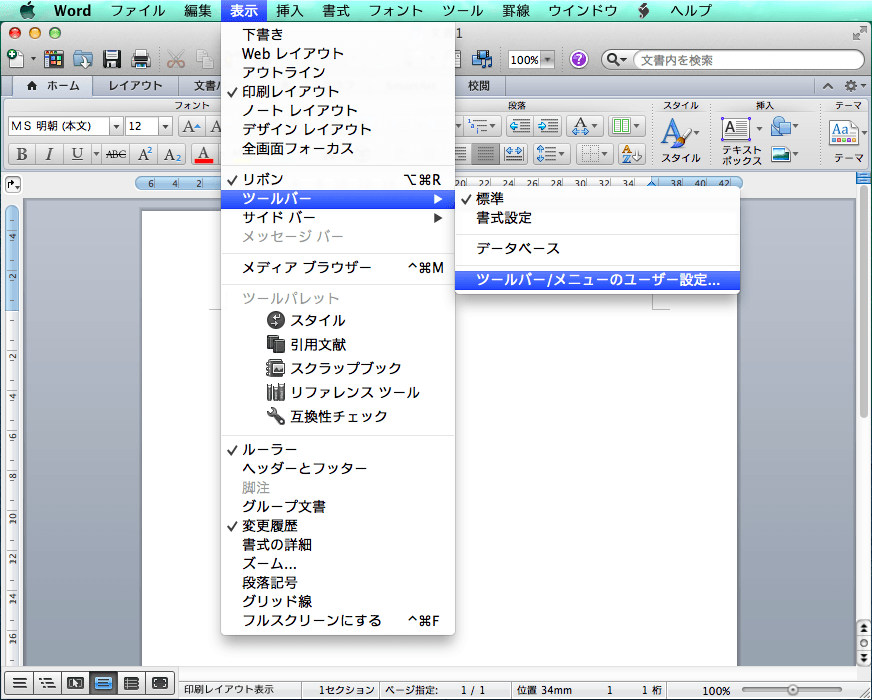Choose ツールバー/メニューのユーザー設定

[x=597, y=280]
